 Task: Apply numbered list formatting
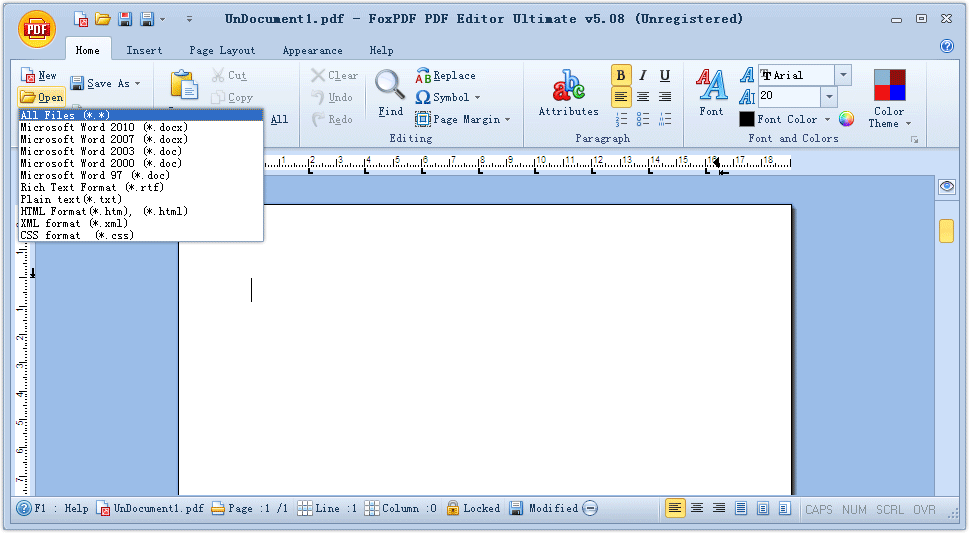click(621, 119)
